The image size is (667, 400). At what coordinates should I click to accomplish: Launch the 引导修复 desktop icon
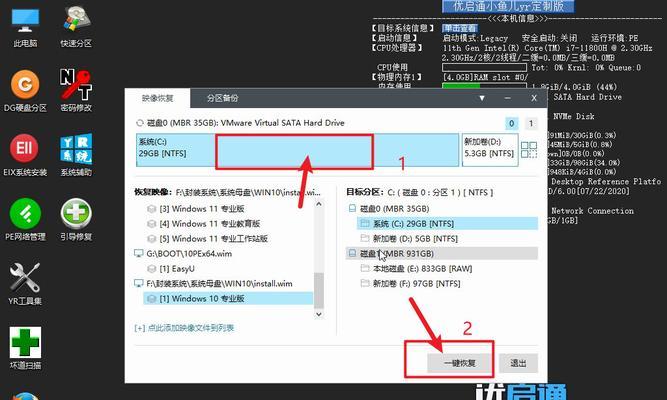76,220
